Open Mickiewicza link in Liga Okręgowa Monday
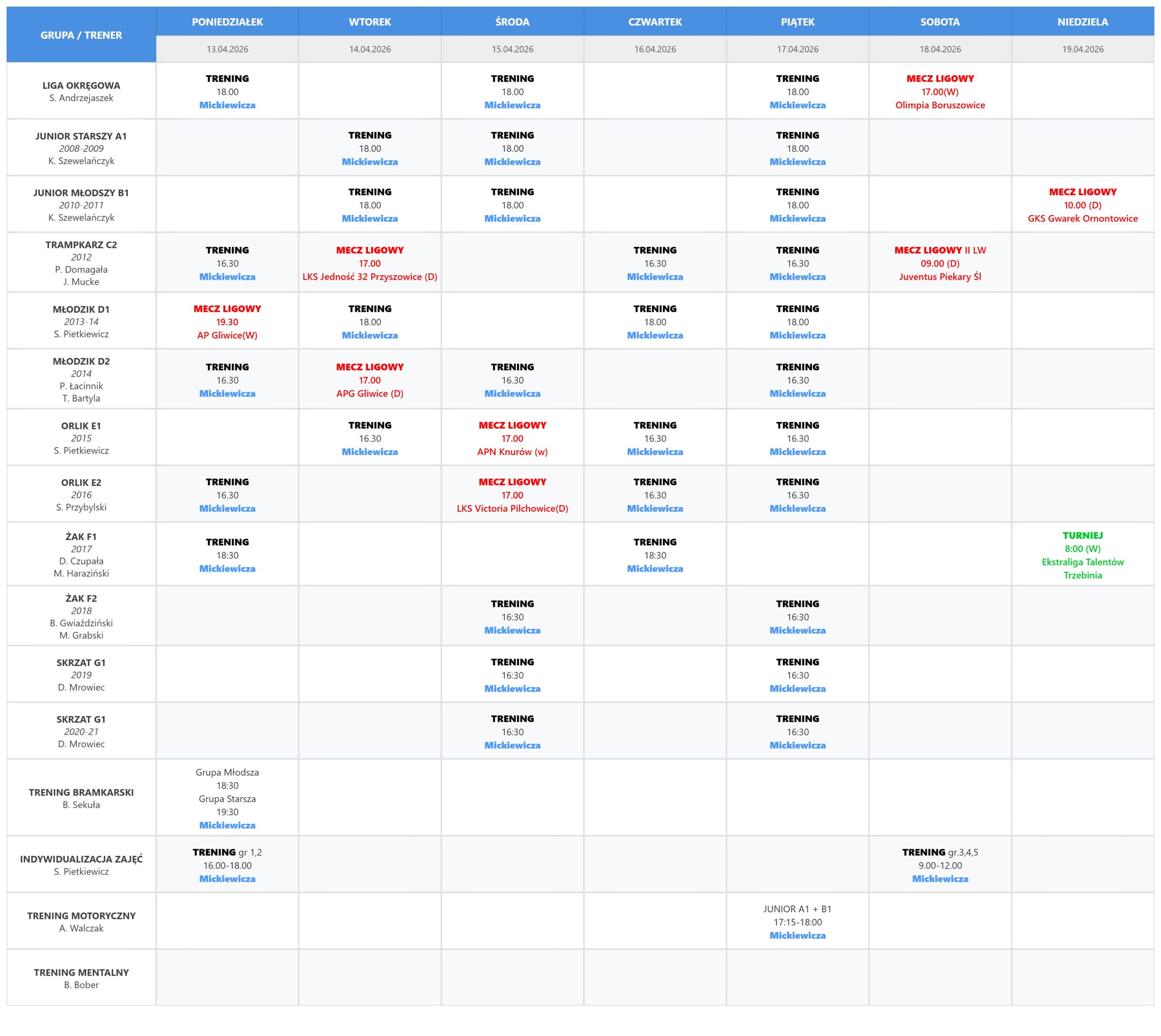The image size is (1161, 1036). click(x=227, y=105)
